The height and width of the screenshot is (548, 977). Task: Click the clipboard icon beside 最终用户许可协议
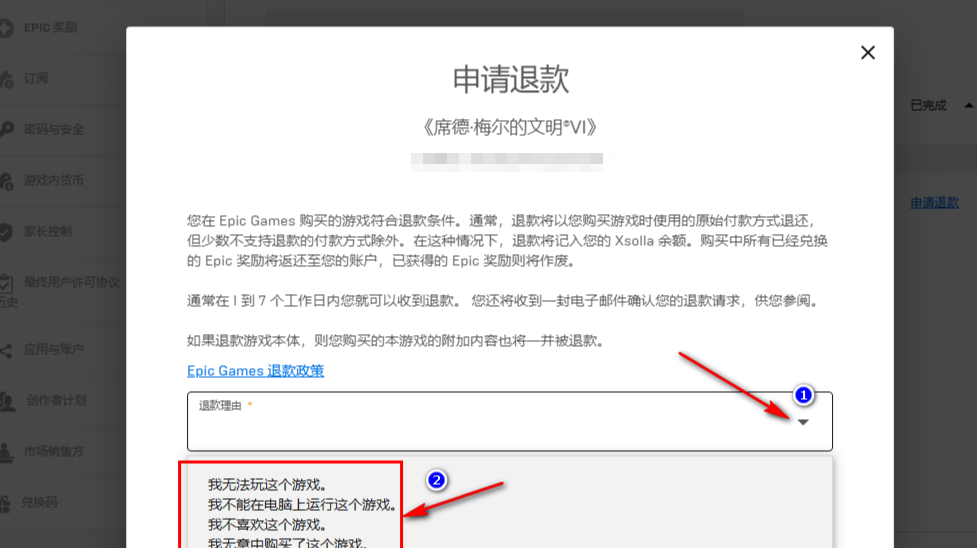pos(6,284)
